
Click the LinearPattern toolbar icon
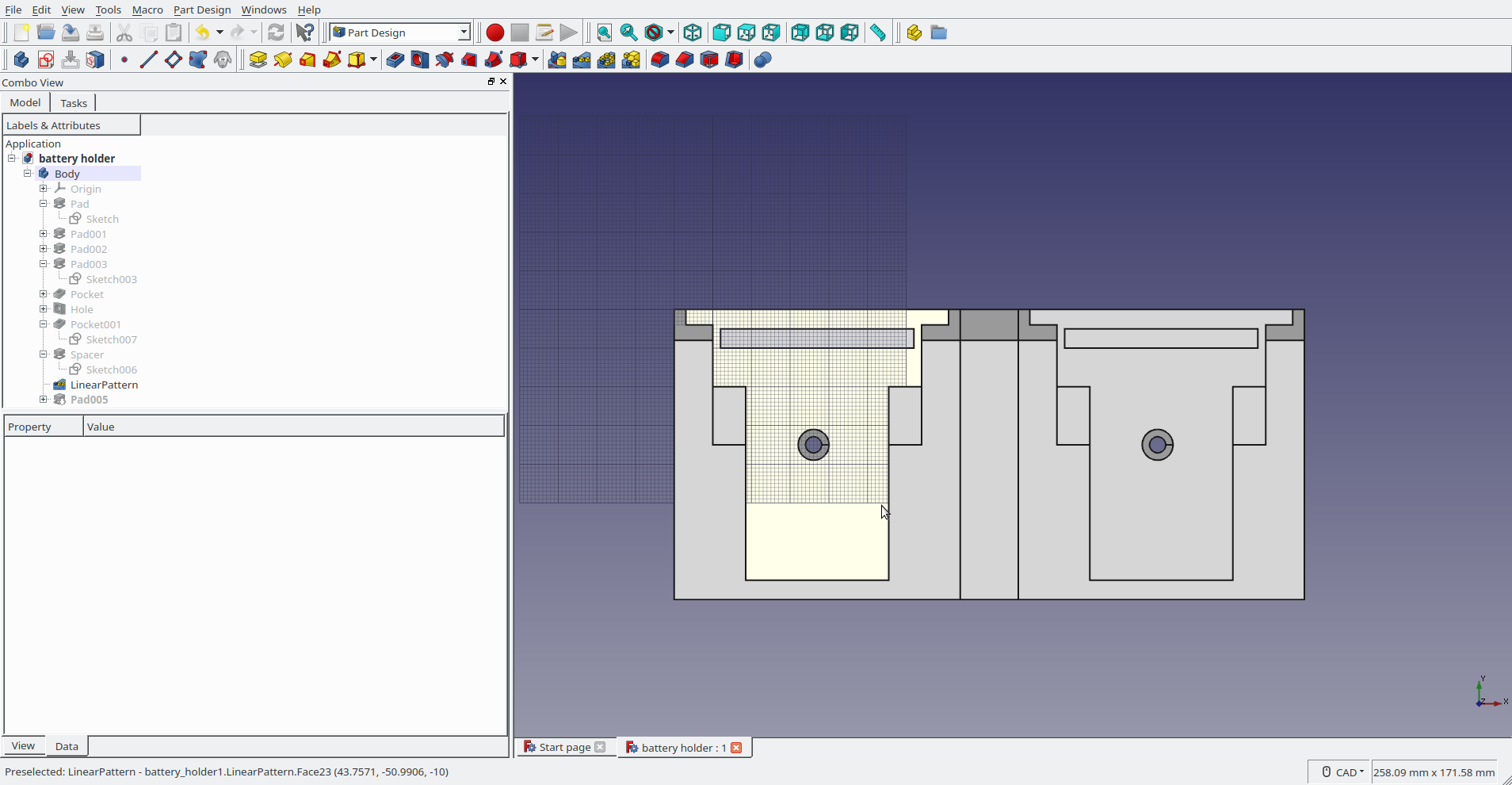tap(582, 60)
